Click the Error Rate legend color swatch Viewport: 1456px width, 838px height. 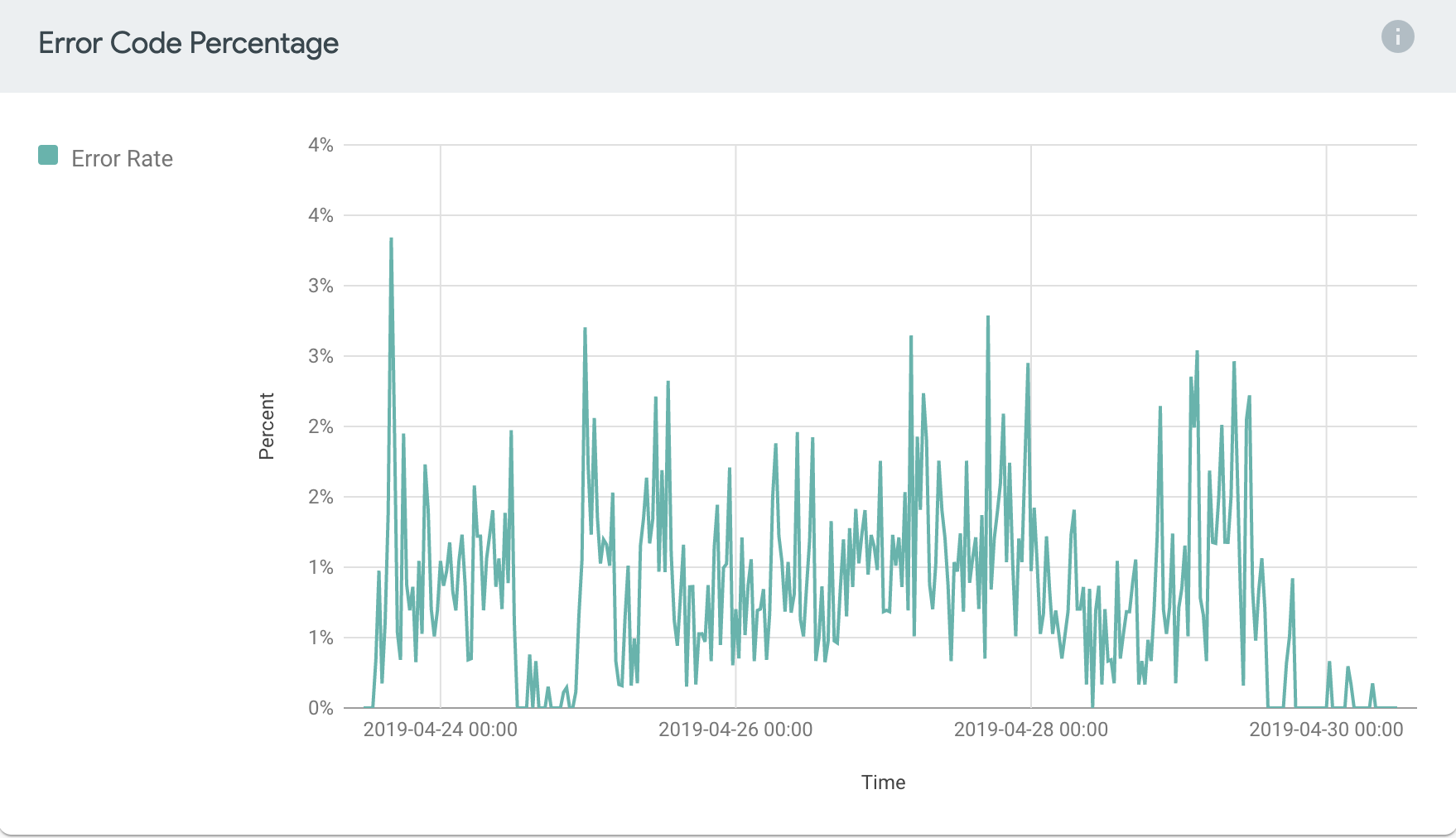[x=48, y=156]
